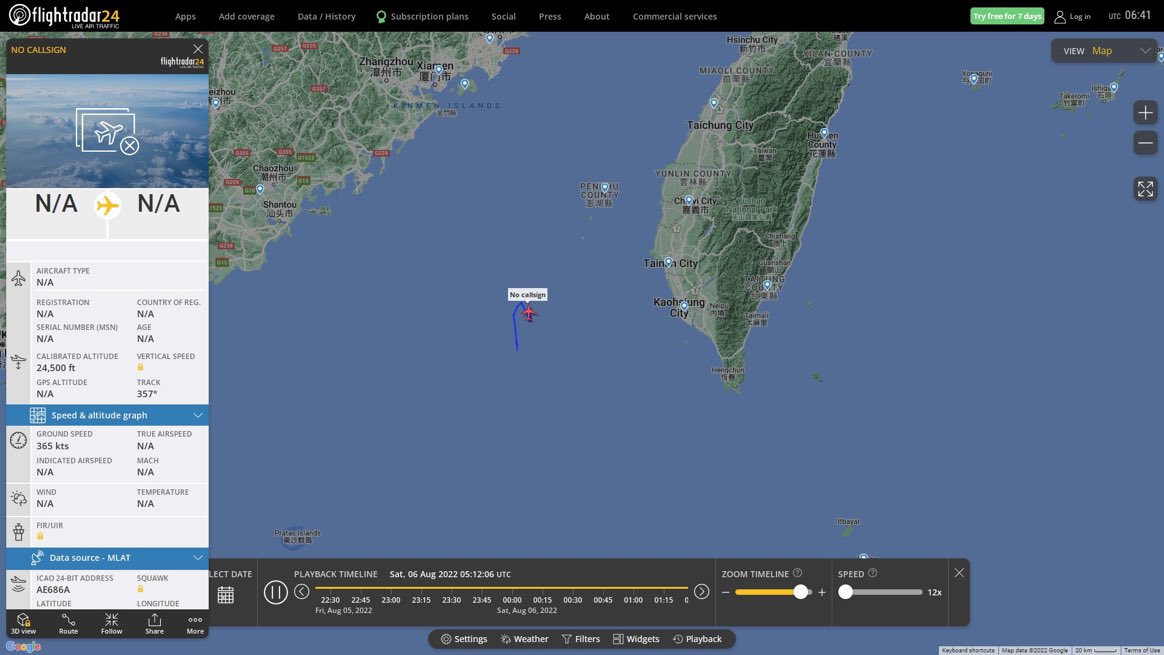
Task: Toggle fullscreen map view
Action: pos(1145,189)
